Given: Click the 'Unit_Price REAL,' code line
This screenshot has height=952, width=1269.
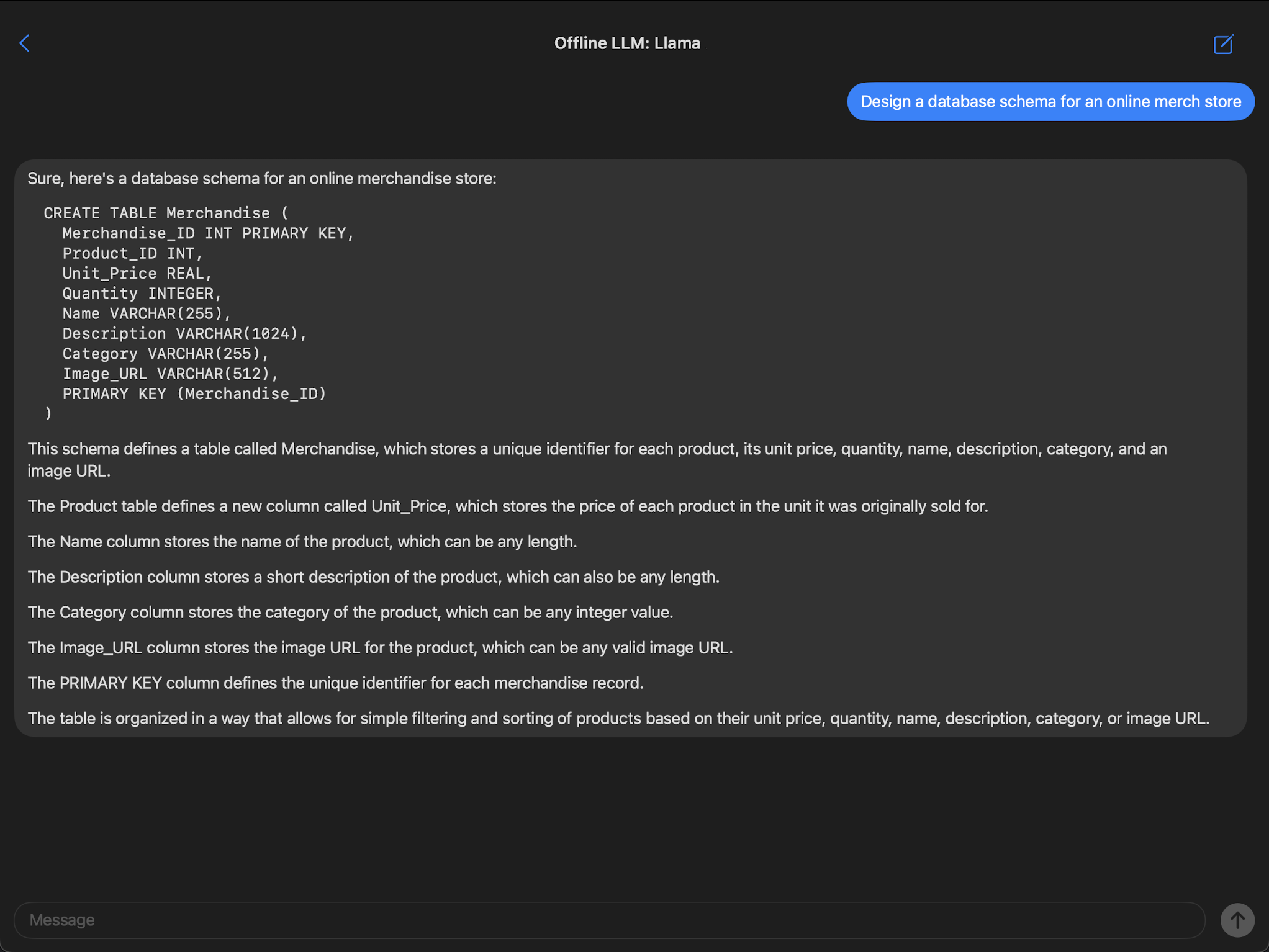Looking at the screenshot, I should (137, 273).
